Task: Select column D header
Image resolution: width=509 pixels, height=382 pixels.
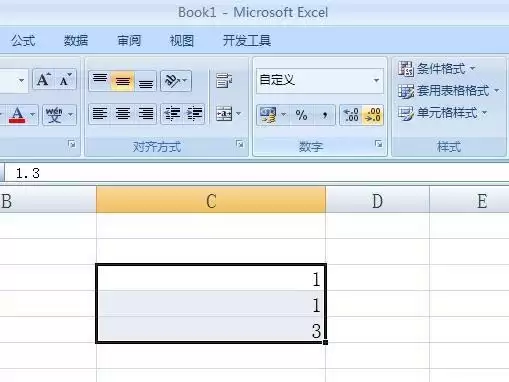Action: [378, 201]
